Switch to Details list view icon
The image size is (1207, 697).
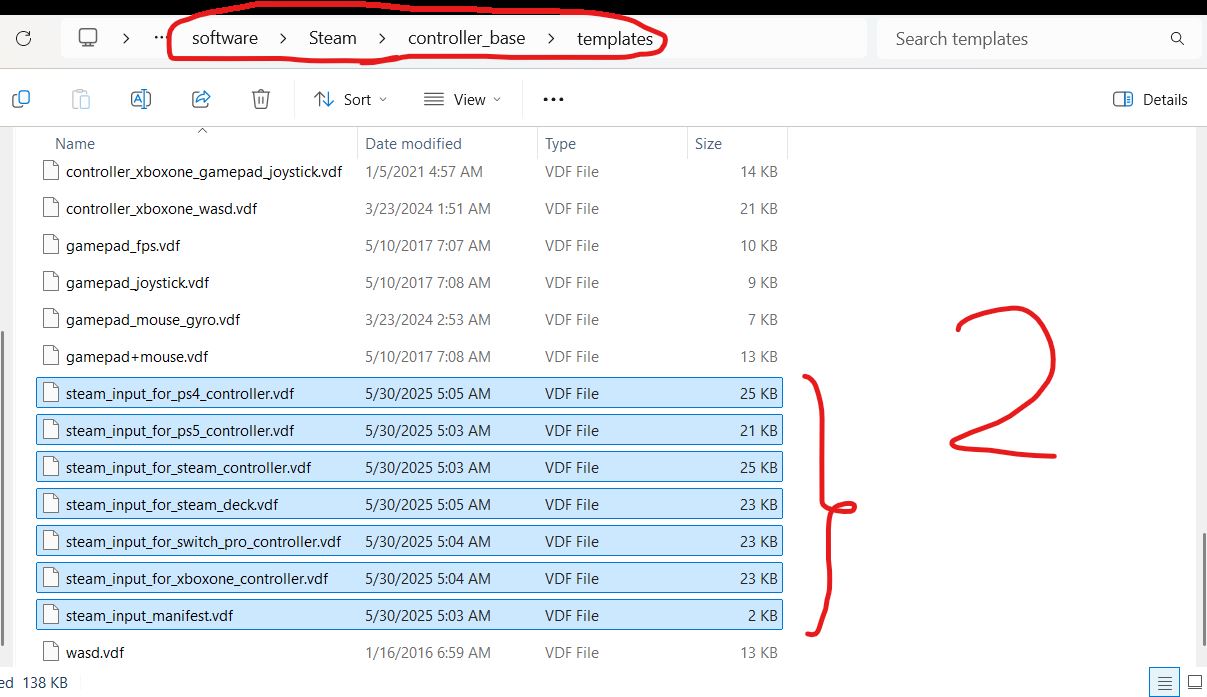click(x=1162, y=683)
